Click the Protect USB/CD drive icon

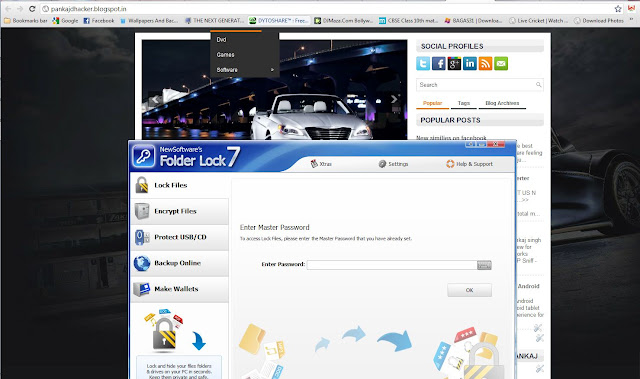click(142, 237)
